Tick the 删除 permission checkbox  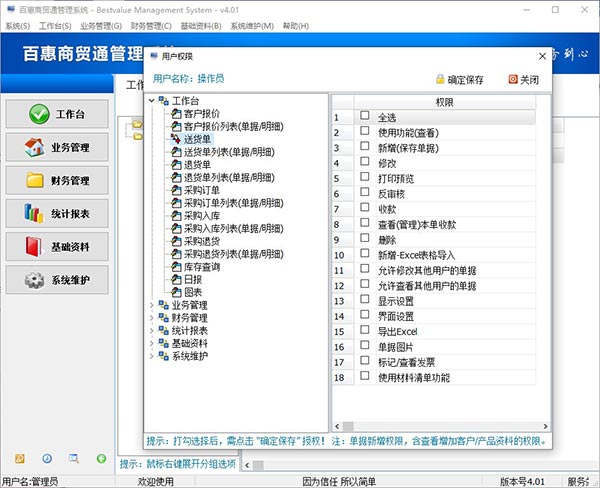tap(365, 238)
